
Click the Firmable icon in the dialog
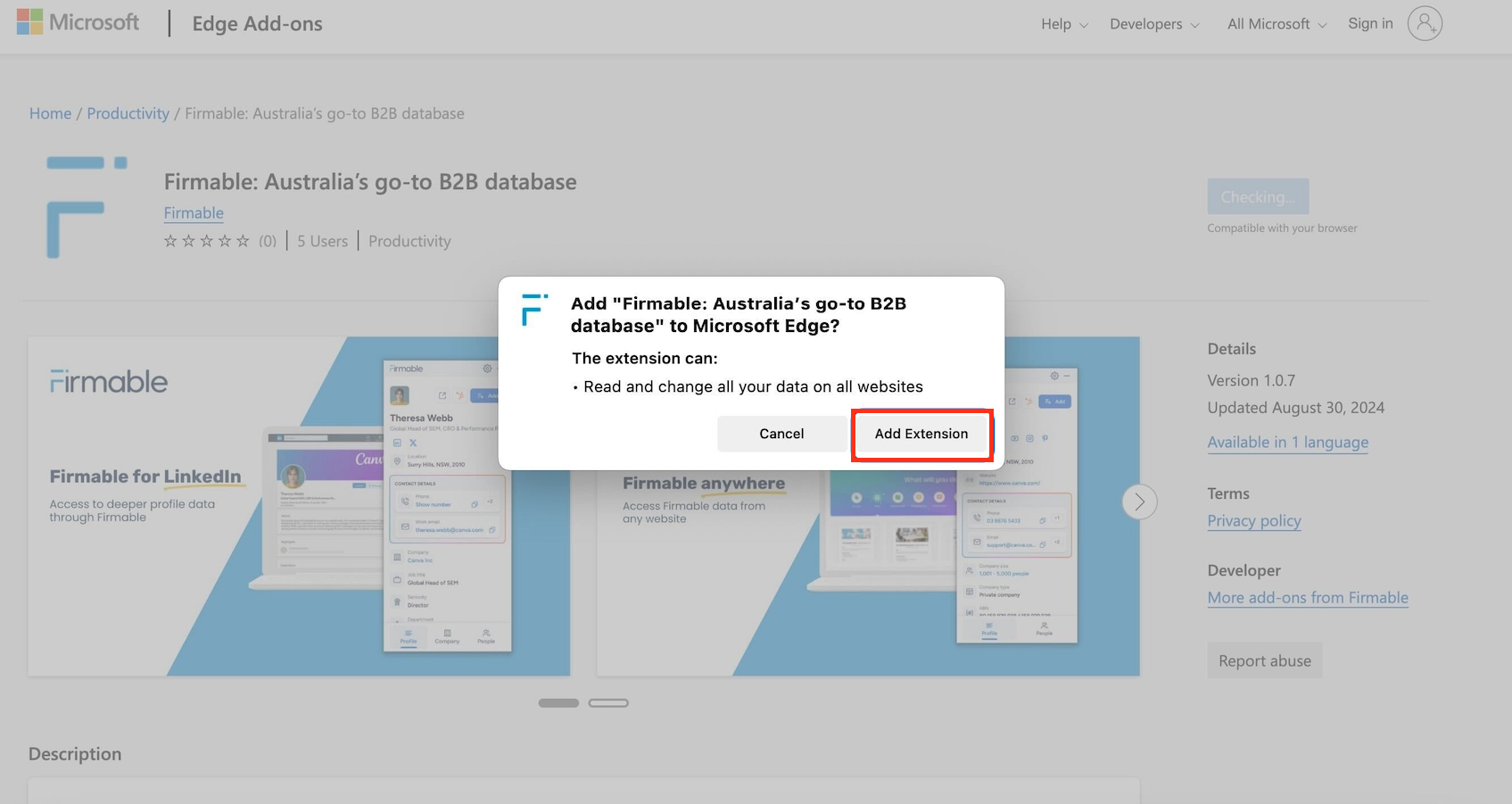(x=533, y=311)
